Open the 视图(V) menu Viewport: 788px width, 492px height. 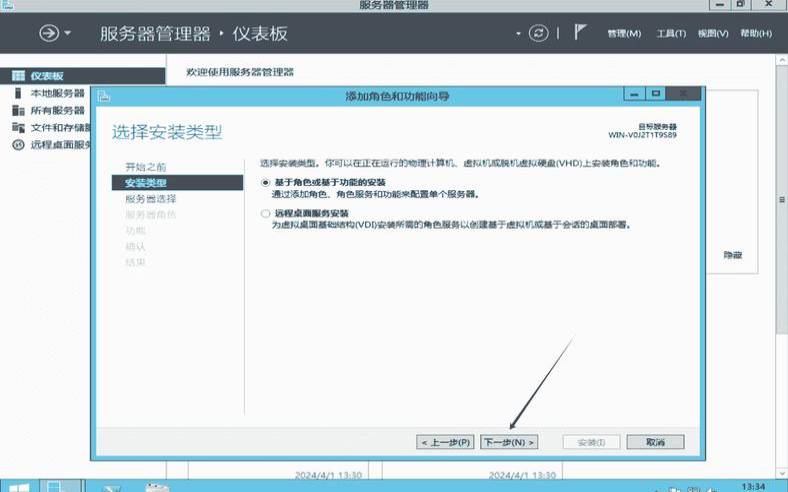[x=713, y=34]
